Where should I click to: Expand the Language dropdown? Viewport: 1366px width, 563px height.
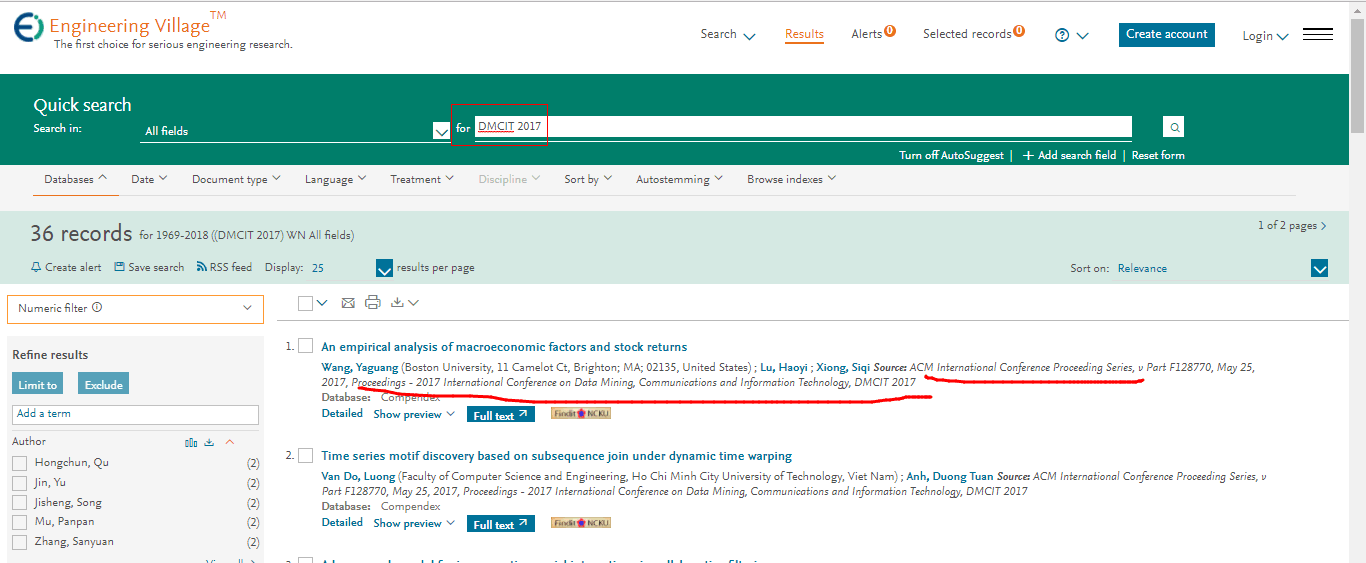click(335, 180)
